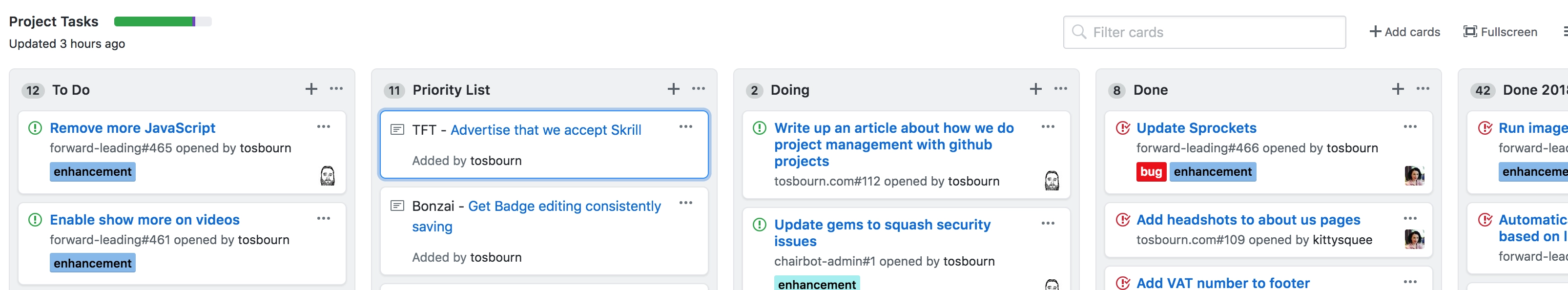Click Add cards button
Image resolution: width=1568 pixels, height=290 pixels.
[1404, 32]
